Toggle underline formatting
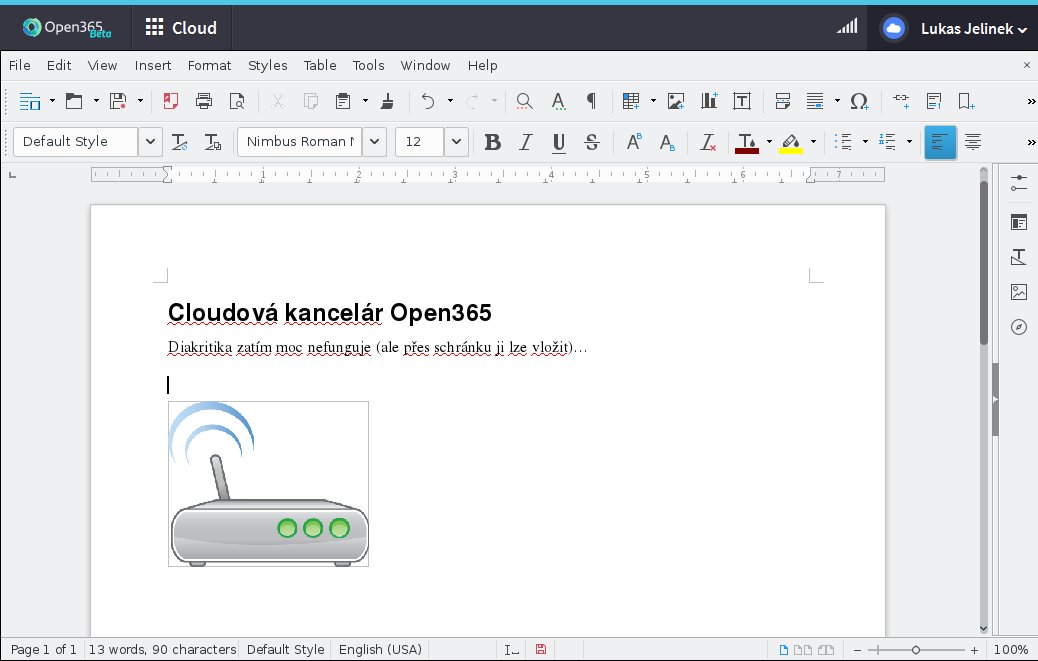1038x661 pixels. [x=559, y=142]
